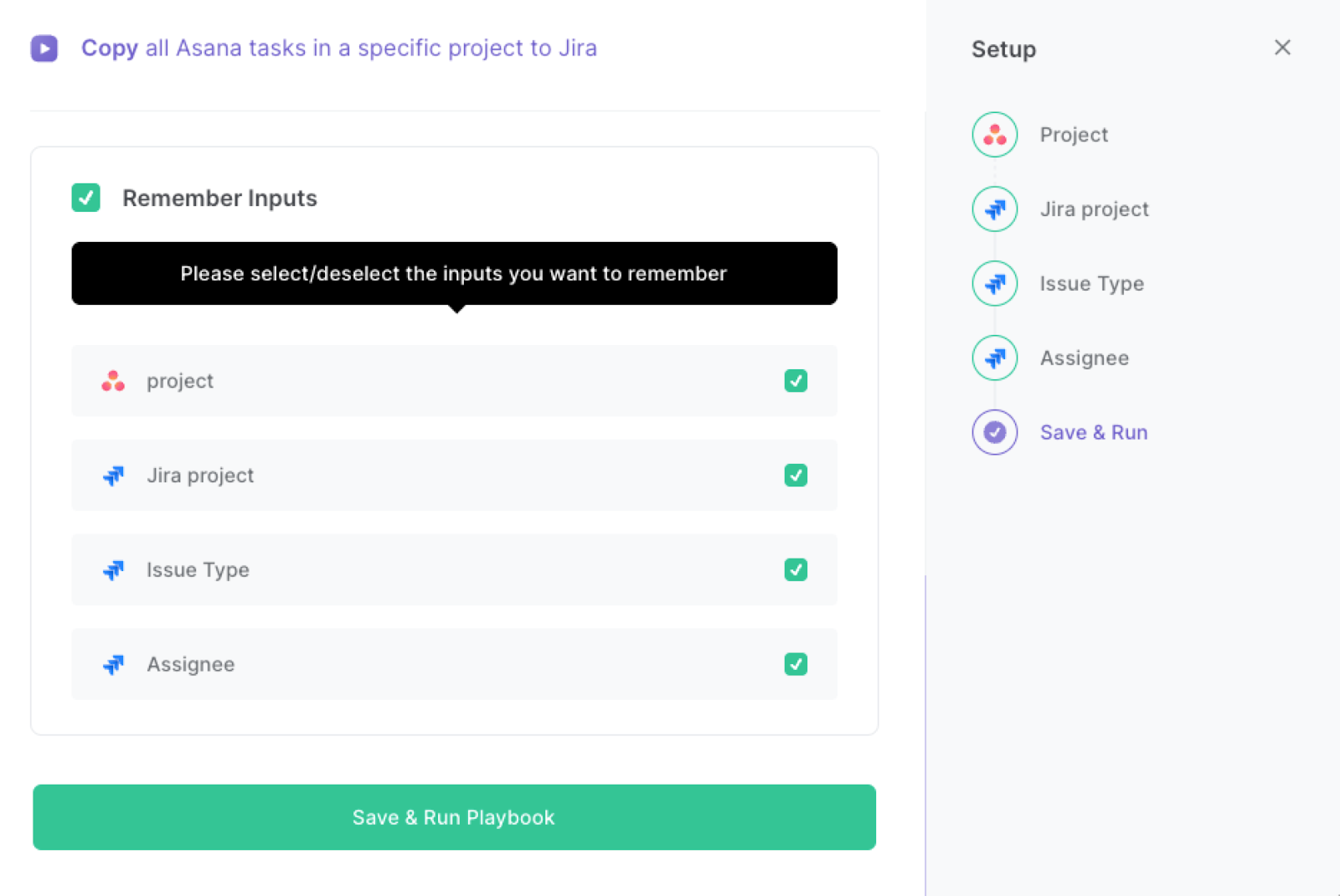Screen dimensions: 1340x896
Task: Open the playbook title link
Action: [339, 49]
